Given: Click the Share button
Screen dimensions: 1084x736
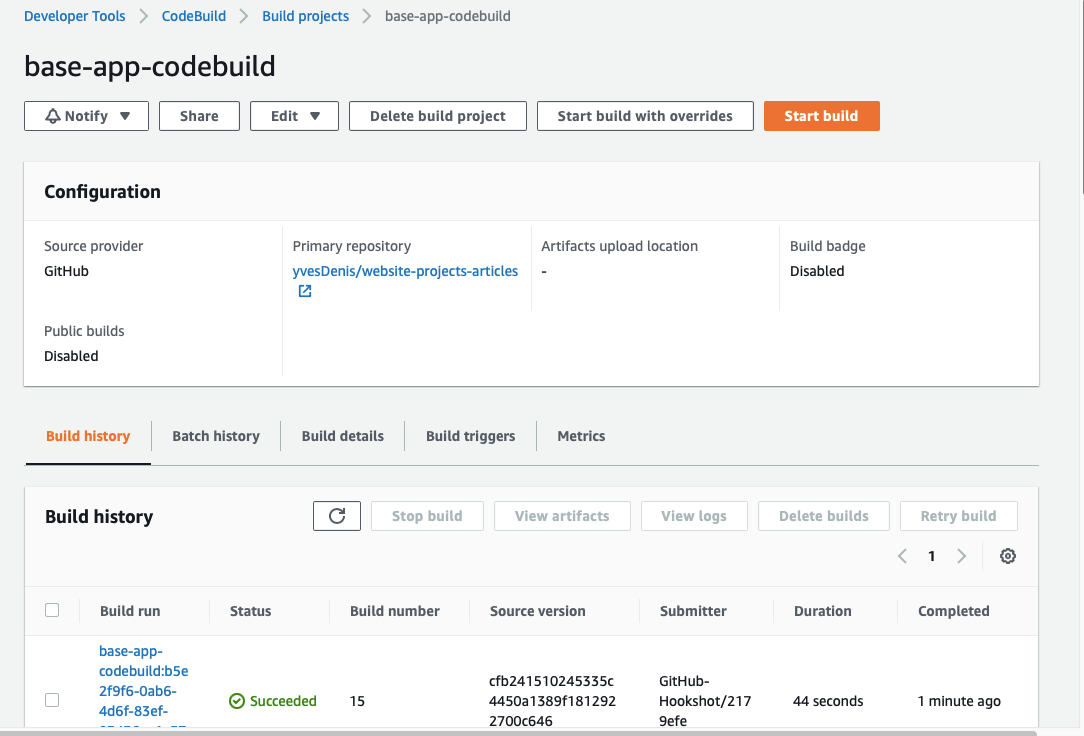Looking at the screenshot, I should coord(199,116).
